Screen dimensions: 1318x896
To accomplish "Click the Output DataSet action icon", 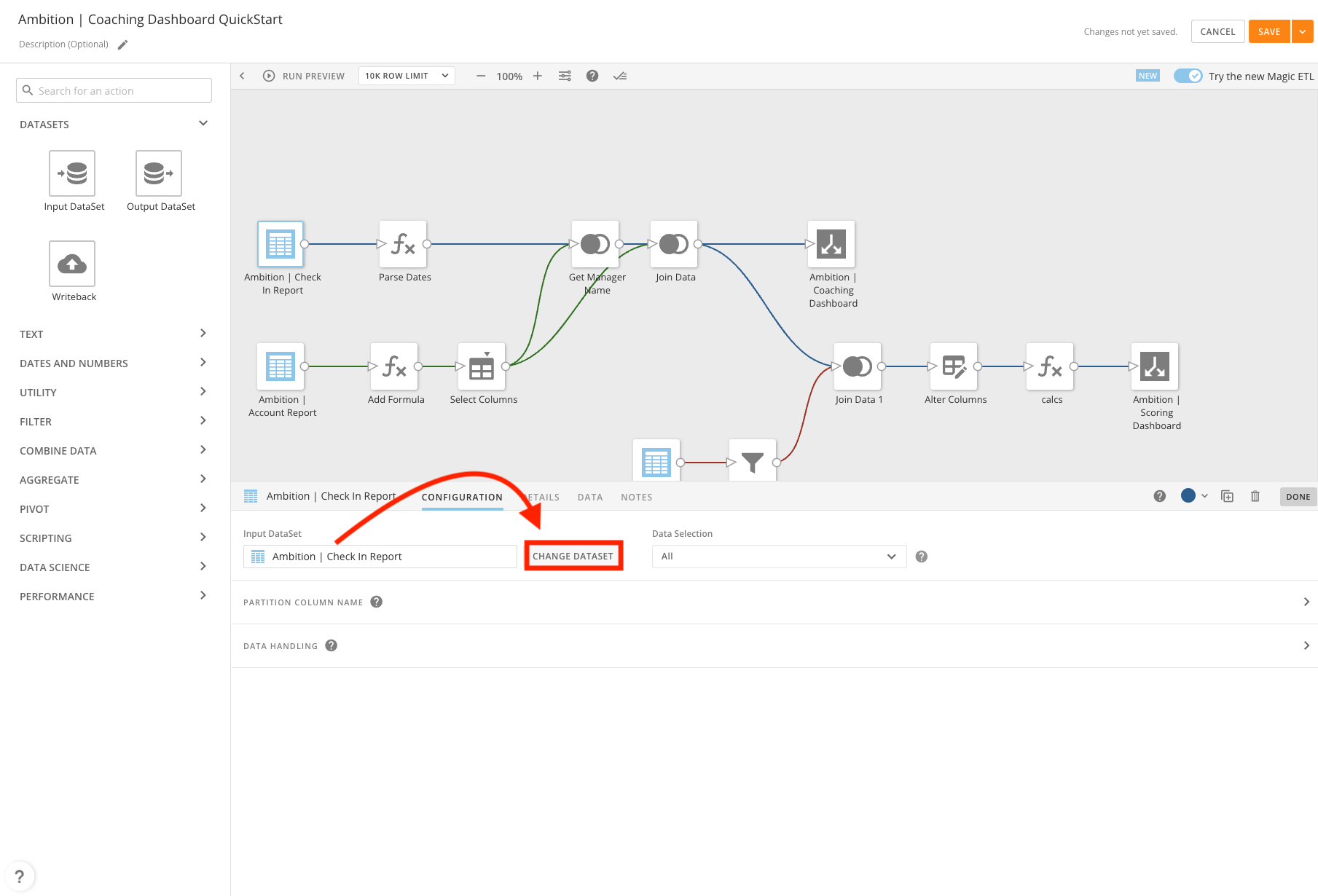I will tap(159, 173).
